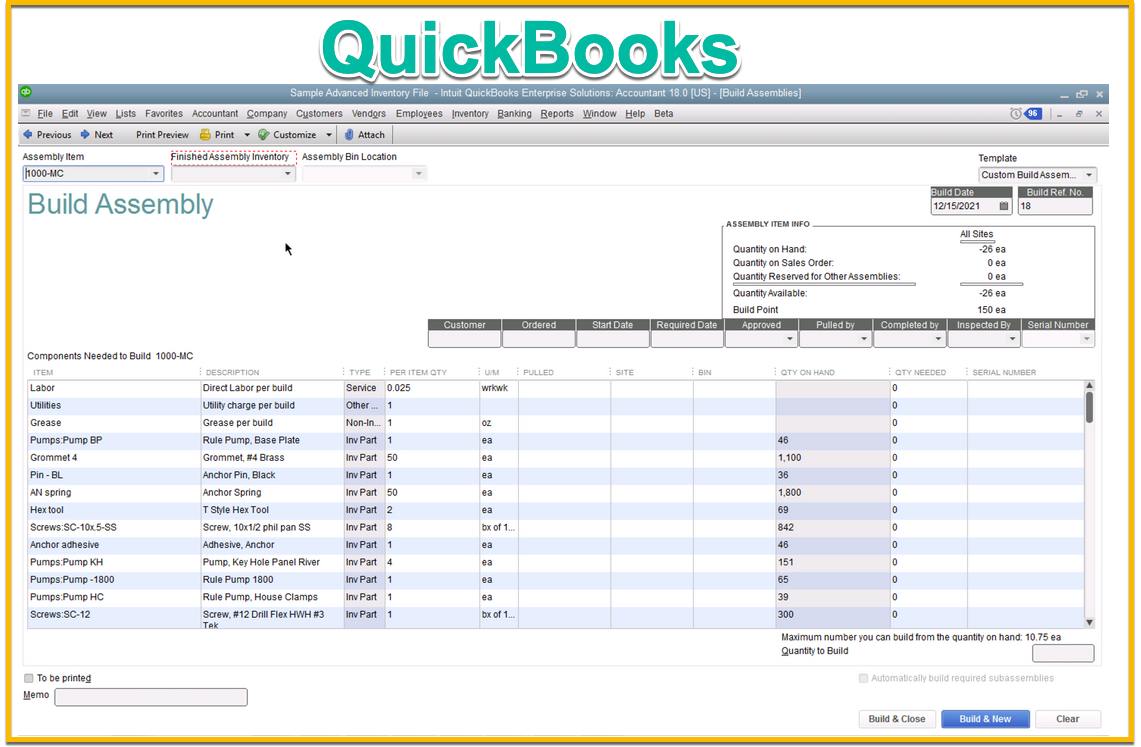Screen dimensions: 1141x747
Task: Open the Build Date calendar picker
Action: (1004, 206)
